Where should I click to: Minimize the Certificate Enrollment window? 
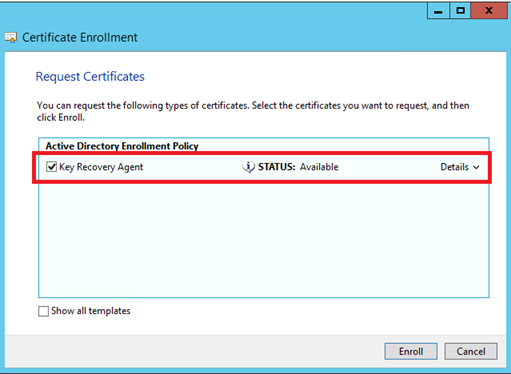click(x=438, y=11)
